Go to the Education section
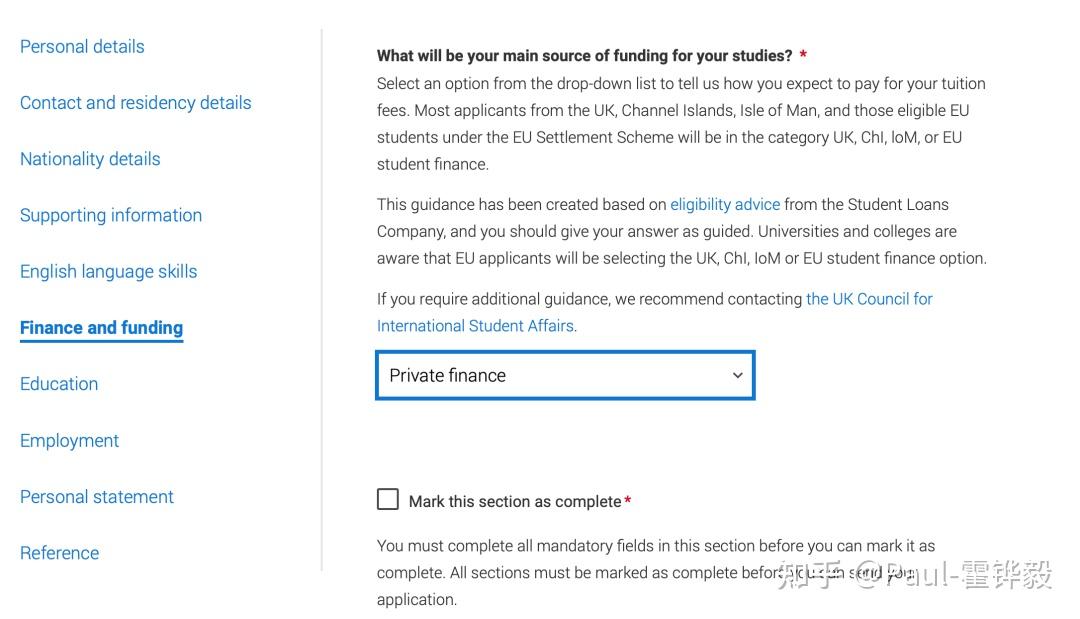This screenshot has width=1080, height=619. [x=59, y=384]
